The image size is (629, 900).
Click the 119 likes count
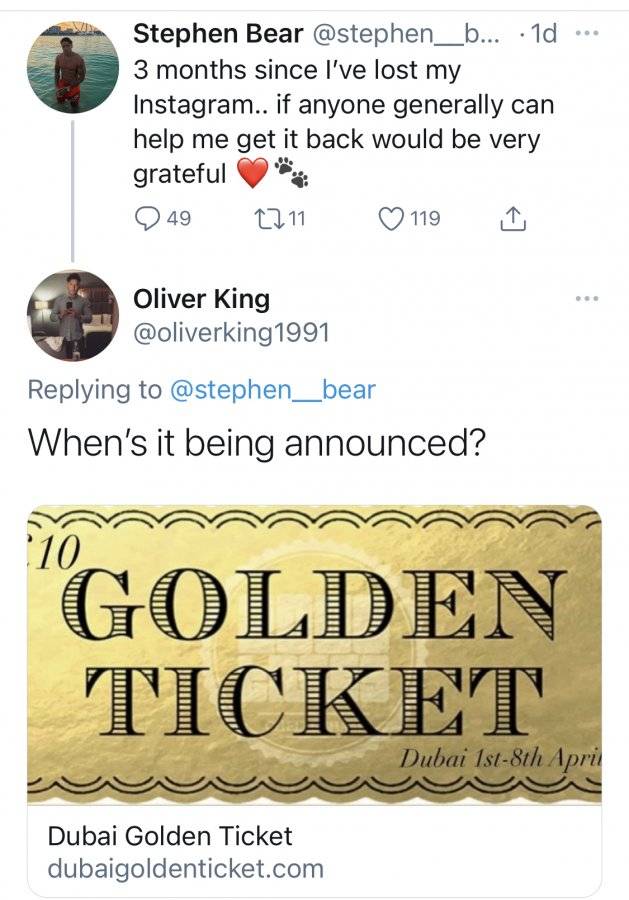pos(425,219)
